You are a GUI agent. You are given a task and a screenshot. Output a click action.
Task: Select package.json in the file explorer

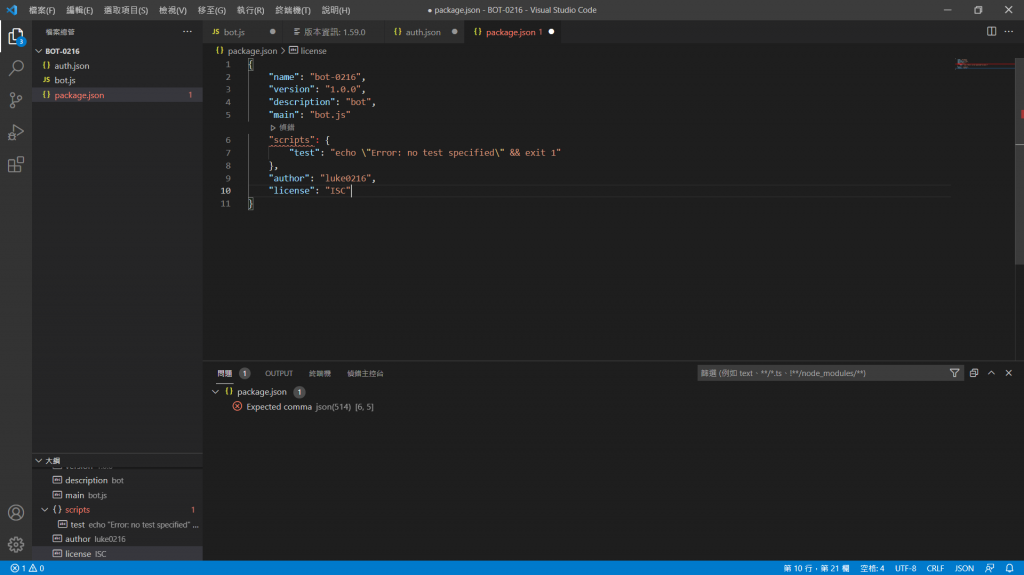pos(118,95)
